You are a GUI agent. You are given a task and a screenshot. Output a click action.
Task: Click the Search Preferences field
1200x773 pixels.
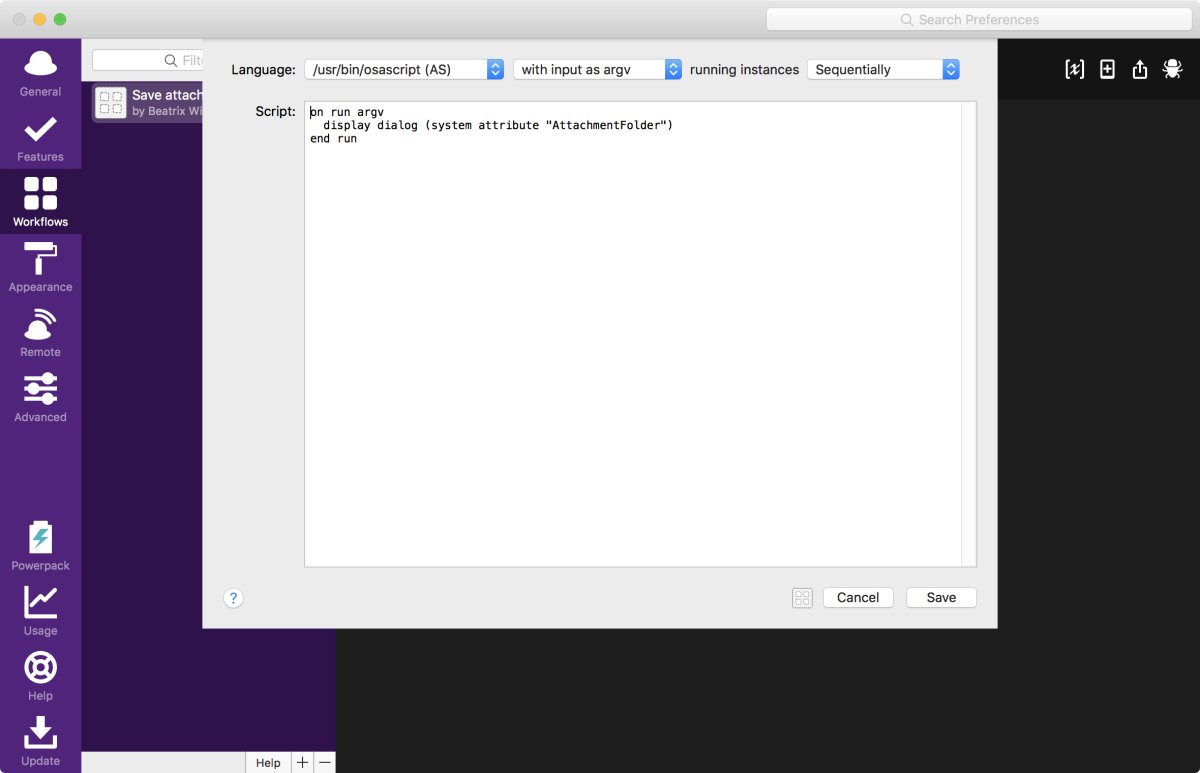978,20
